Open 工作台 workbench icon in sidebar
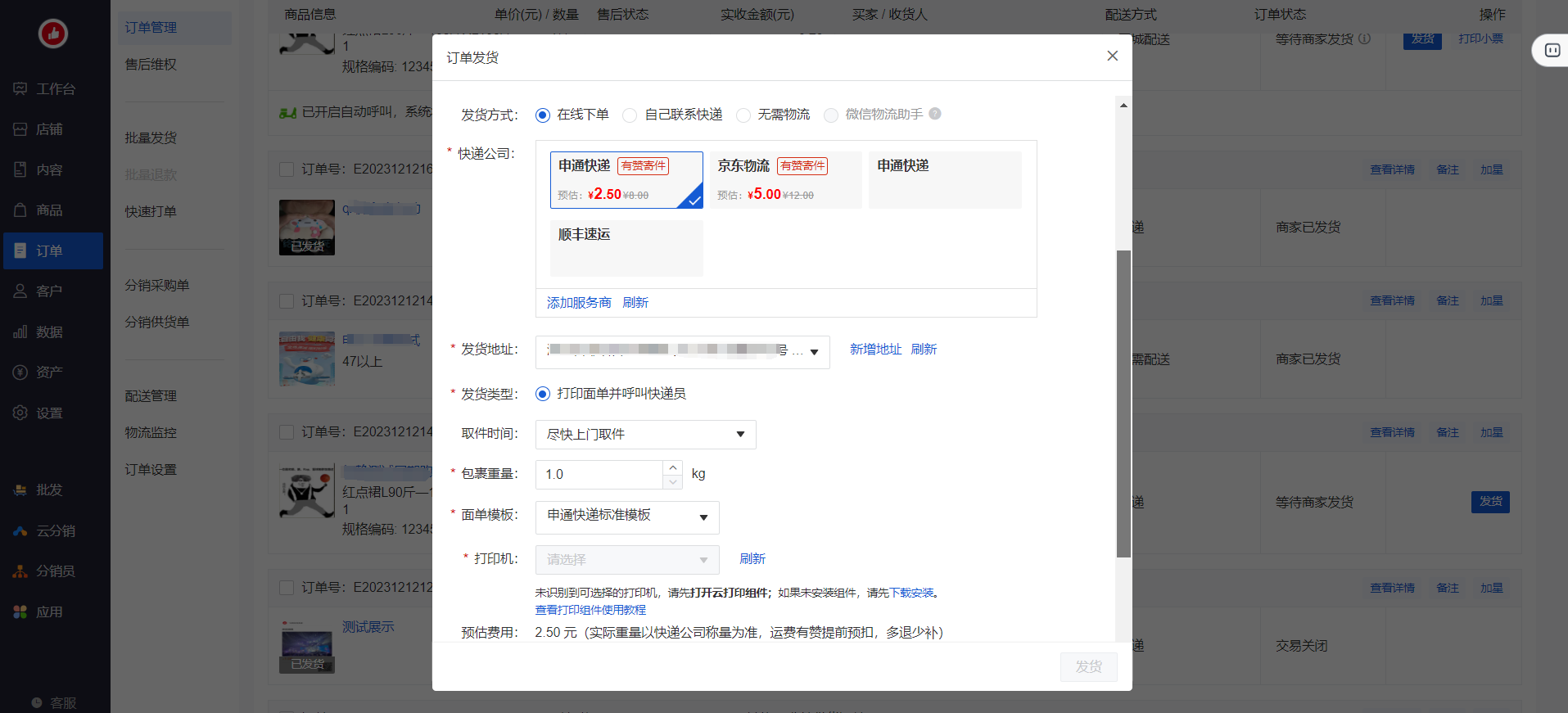 pyautogui.click(x=20, y=88)
